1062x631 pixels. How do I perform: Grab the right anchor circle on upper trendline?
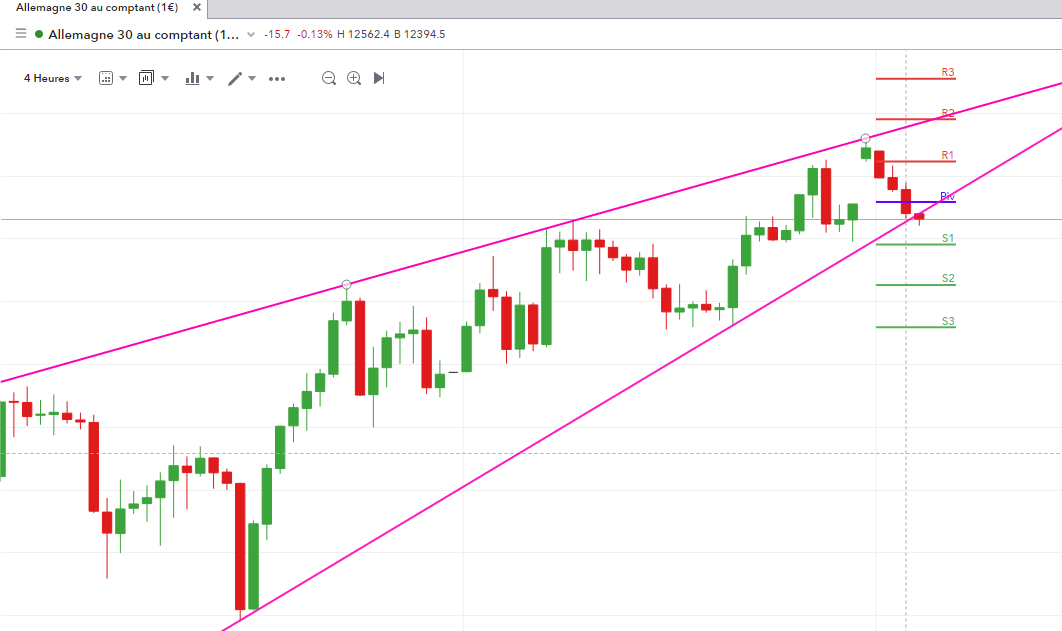[866, 138]
